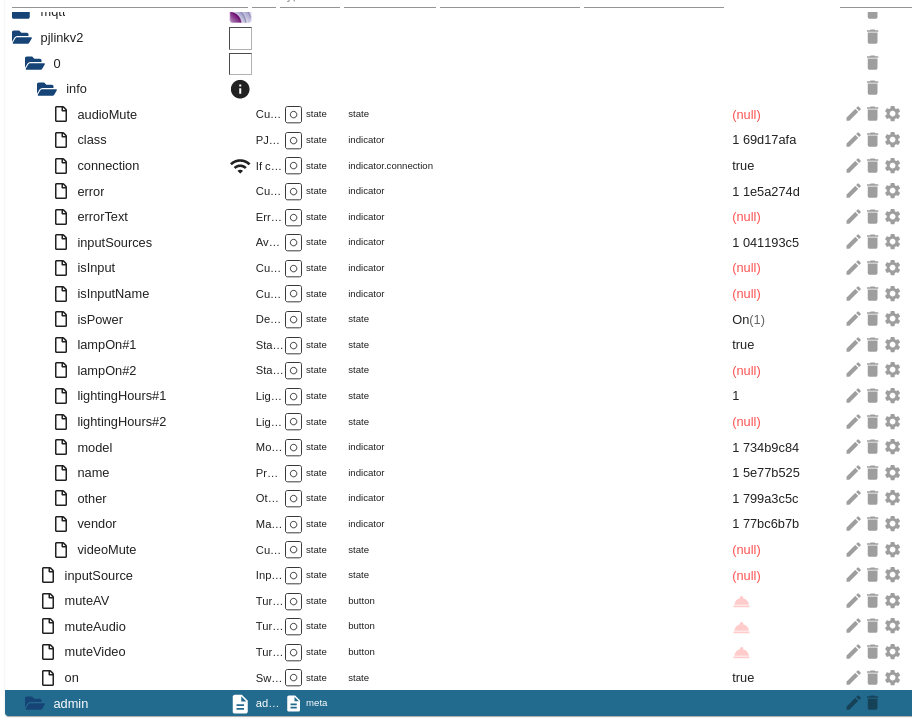Open settings gear for isPower
Screen dimensions: 912x721
pos(892,319)
